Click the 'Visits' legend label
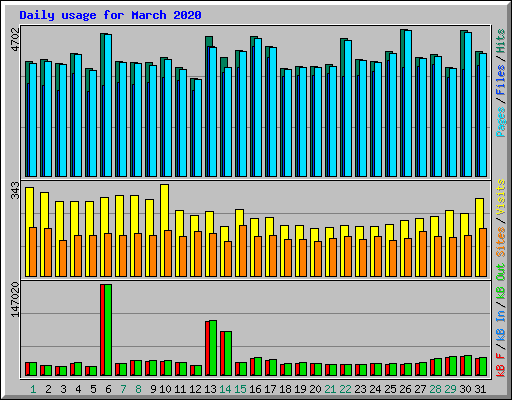 click(500, 197)
